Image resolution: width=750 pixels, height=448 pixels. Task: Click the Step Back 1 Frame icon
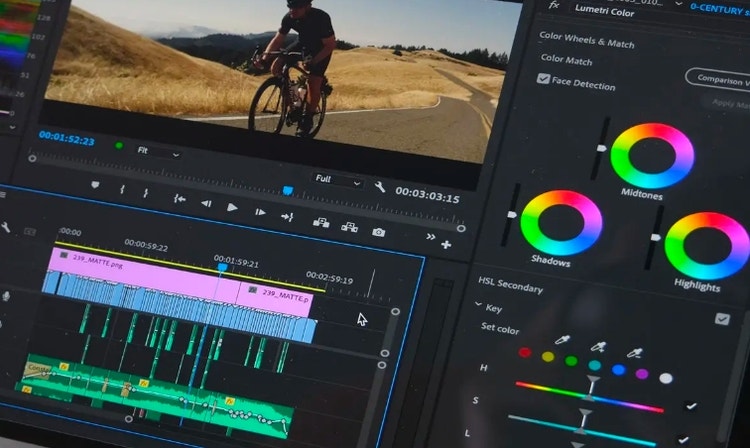(x=206, y=203)
